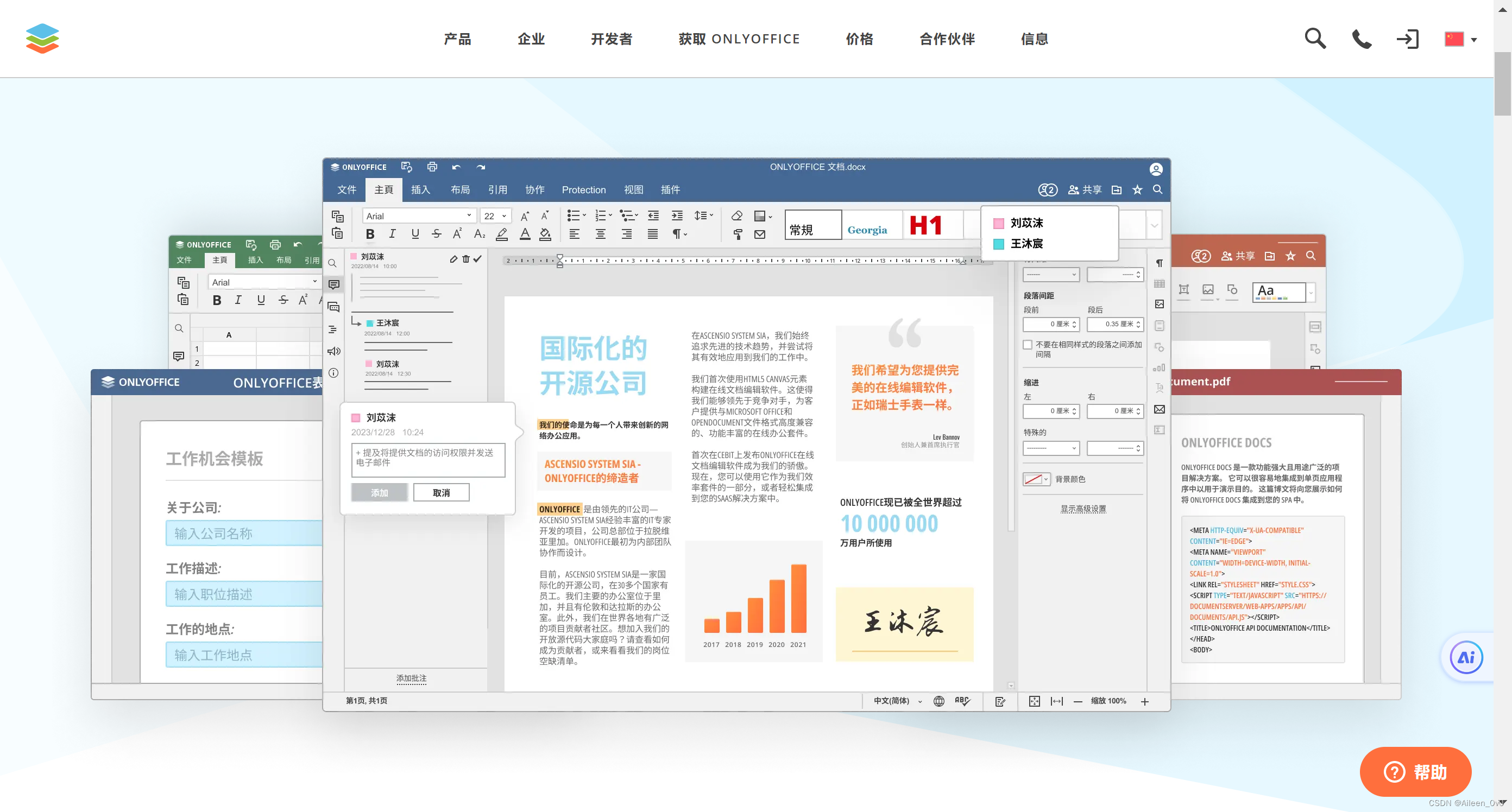Open the 获取 ONLYOFFICE navigation menu
Screen dimensions: 1512x812
pyautogui.click(x=739, y=39)
